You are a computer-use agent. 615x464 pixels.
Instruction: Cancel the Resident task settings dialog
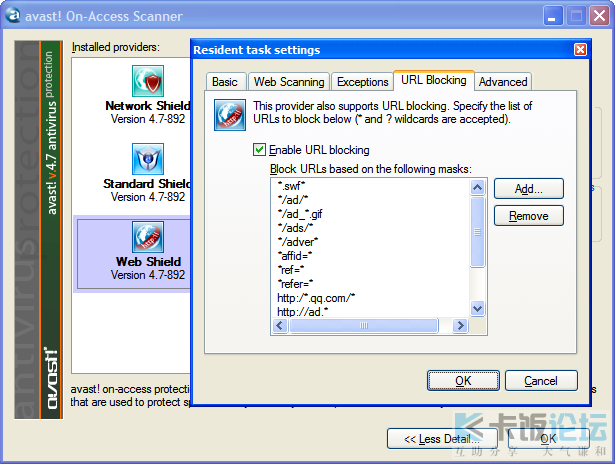tap(541, 381)
